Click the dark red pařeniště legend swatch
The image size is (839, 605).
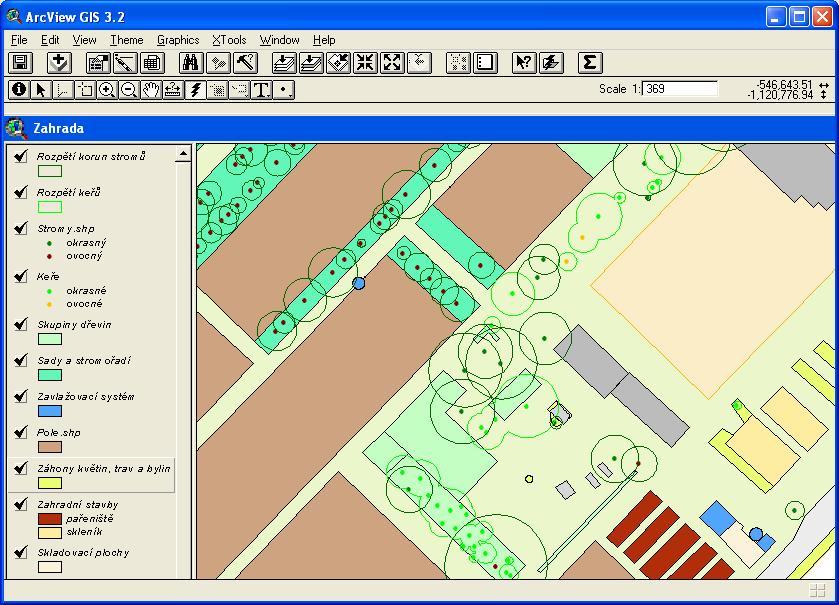(50, 518)
